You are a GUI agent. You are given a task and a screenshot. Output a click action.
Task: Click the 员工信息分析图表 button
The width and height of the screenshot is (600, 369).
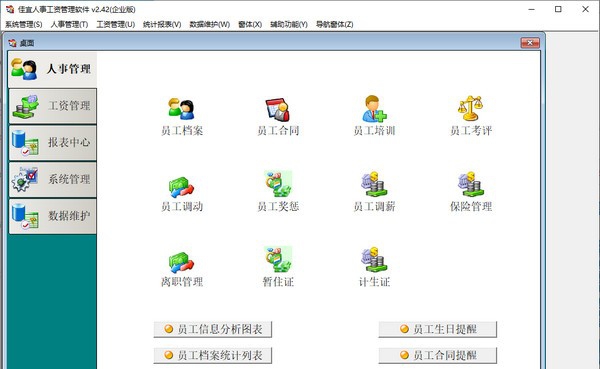click(x=213, y=329)
